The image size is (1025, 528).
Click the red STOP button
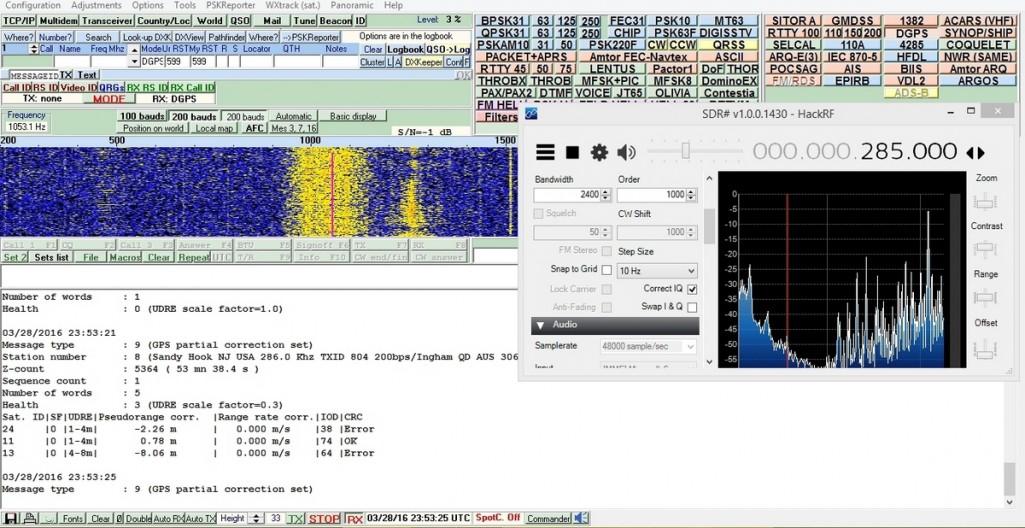[x=323, y=519]
